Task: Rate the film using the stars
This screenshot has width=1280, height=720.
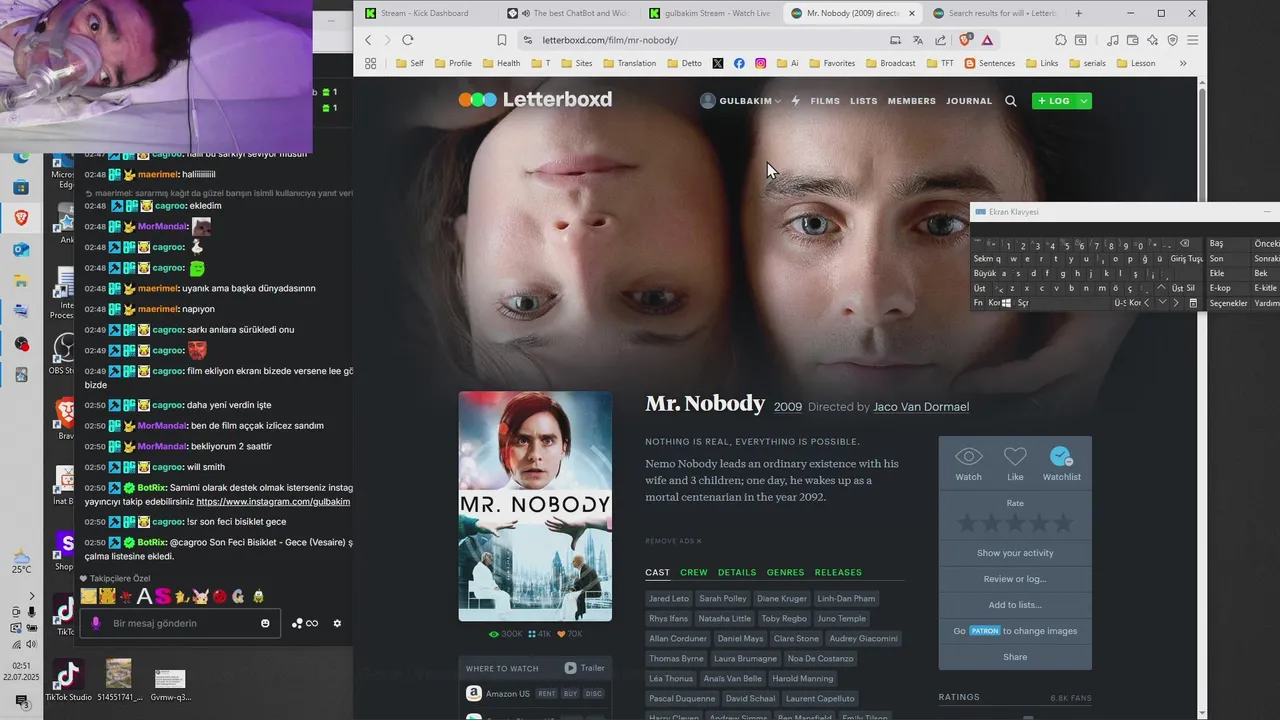Action: (x=1015, y=523)
